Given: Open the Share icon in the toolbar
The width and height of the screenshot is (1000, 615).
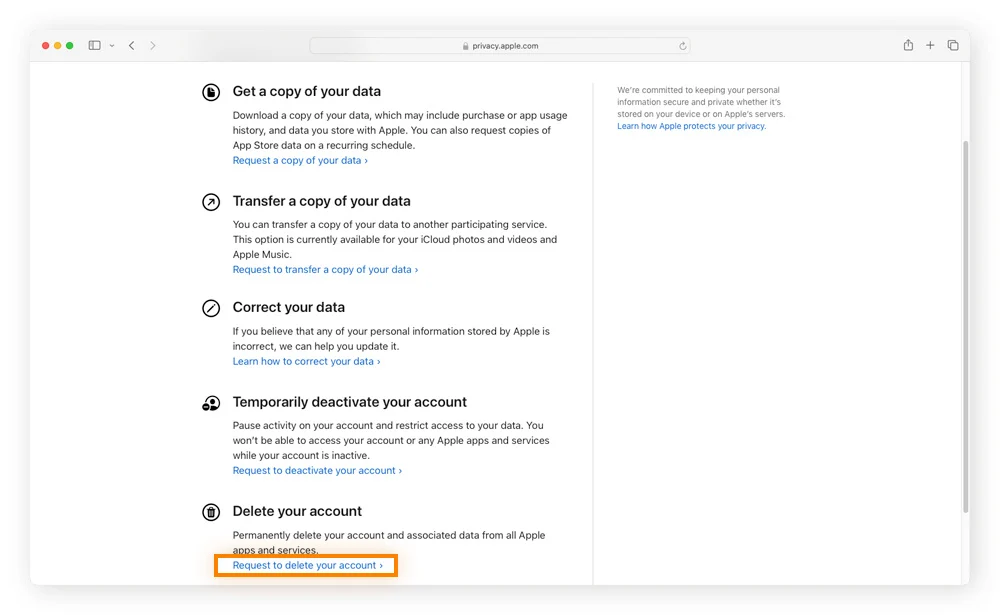Looking at the screenshot, I should tap(908, 45).
